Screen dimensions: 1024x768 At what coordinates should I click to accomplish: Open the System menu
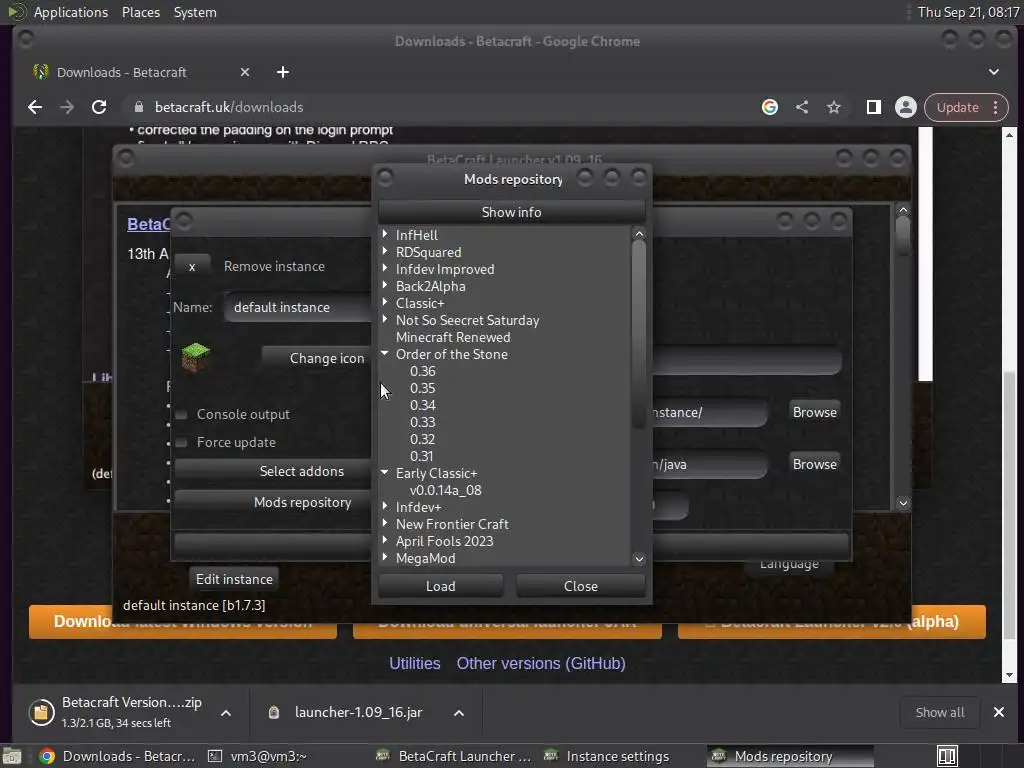(195, 12)
